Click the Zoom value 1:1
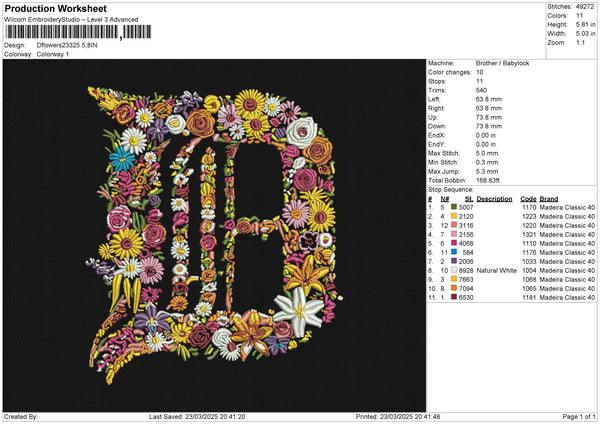The width and height of the screenshot is (600, 424). coord(580,42)
